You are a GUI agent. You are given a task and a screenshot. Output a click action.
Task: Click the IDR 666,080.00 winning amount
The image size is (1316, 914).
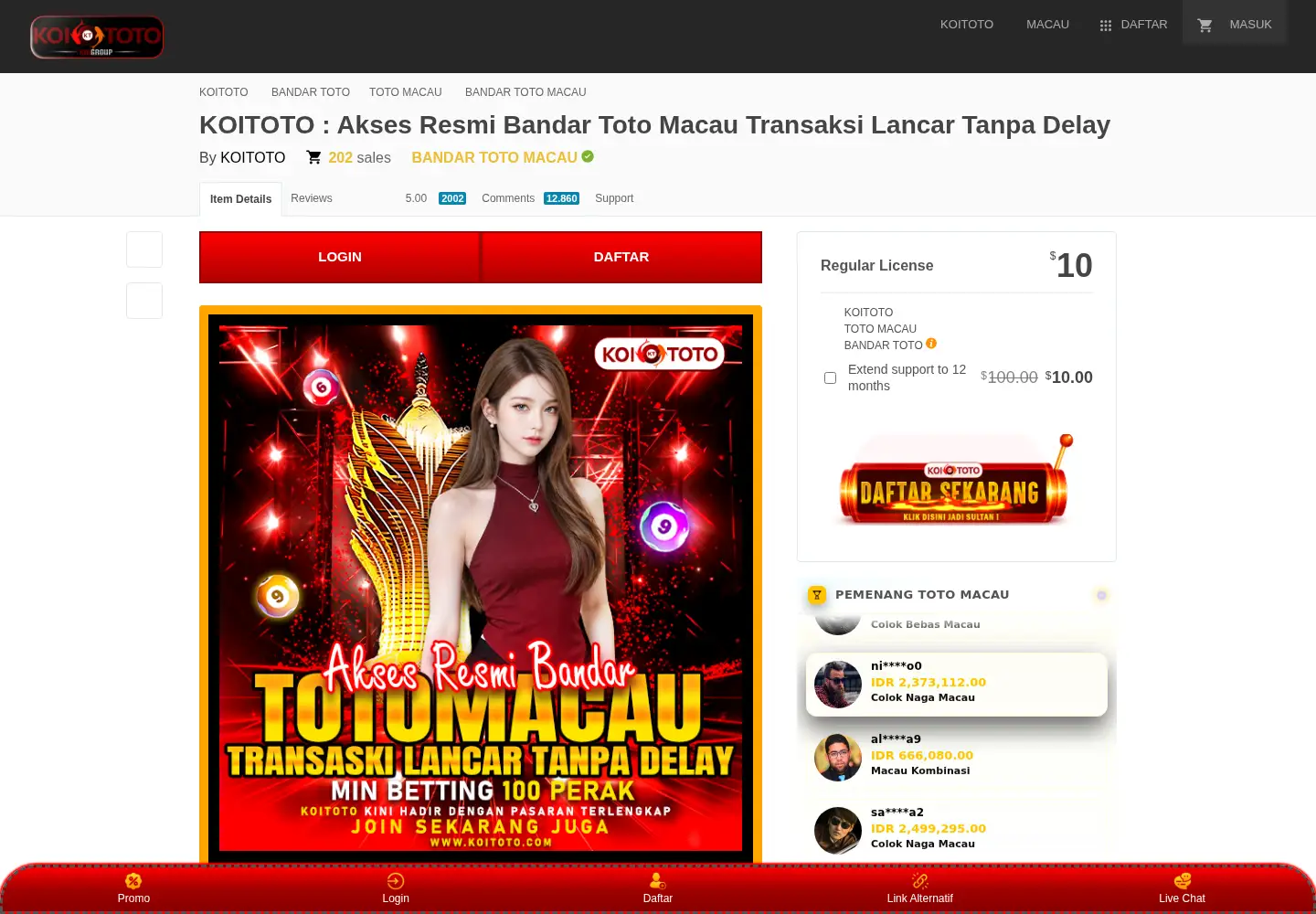(x=922, y=756)
